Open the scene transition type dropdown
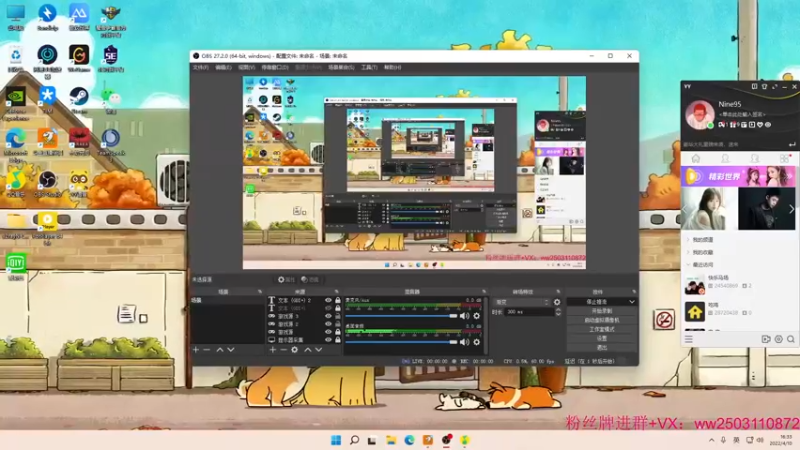The image size is (800, 450). pos(522,302)
